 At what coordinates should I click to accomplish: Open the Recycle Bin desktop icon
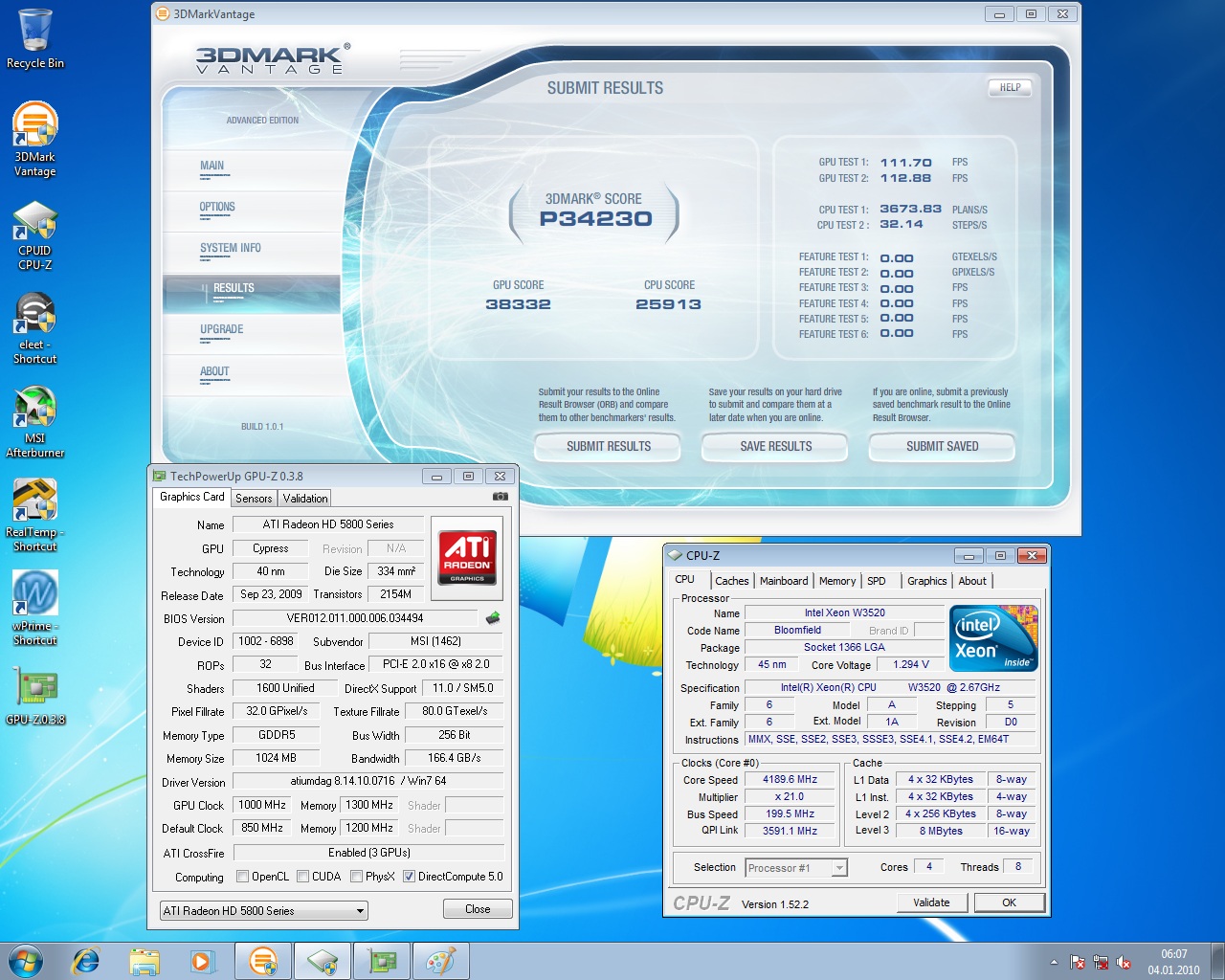click(x=35, y=38)
